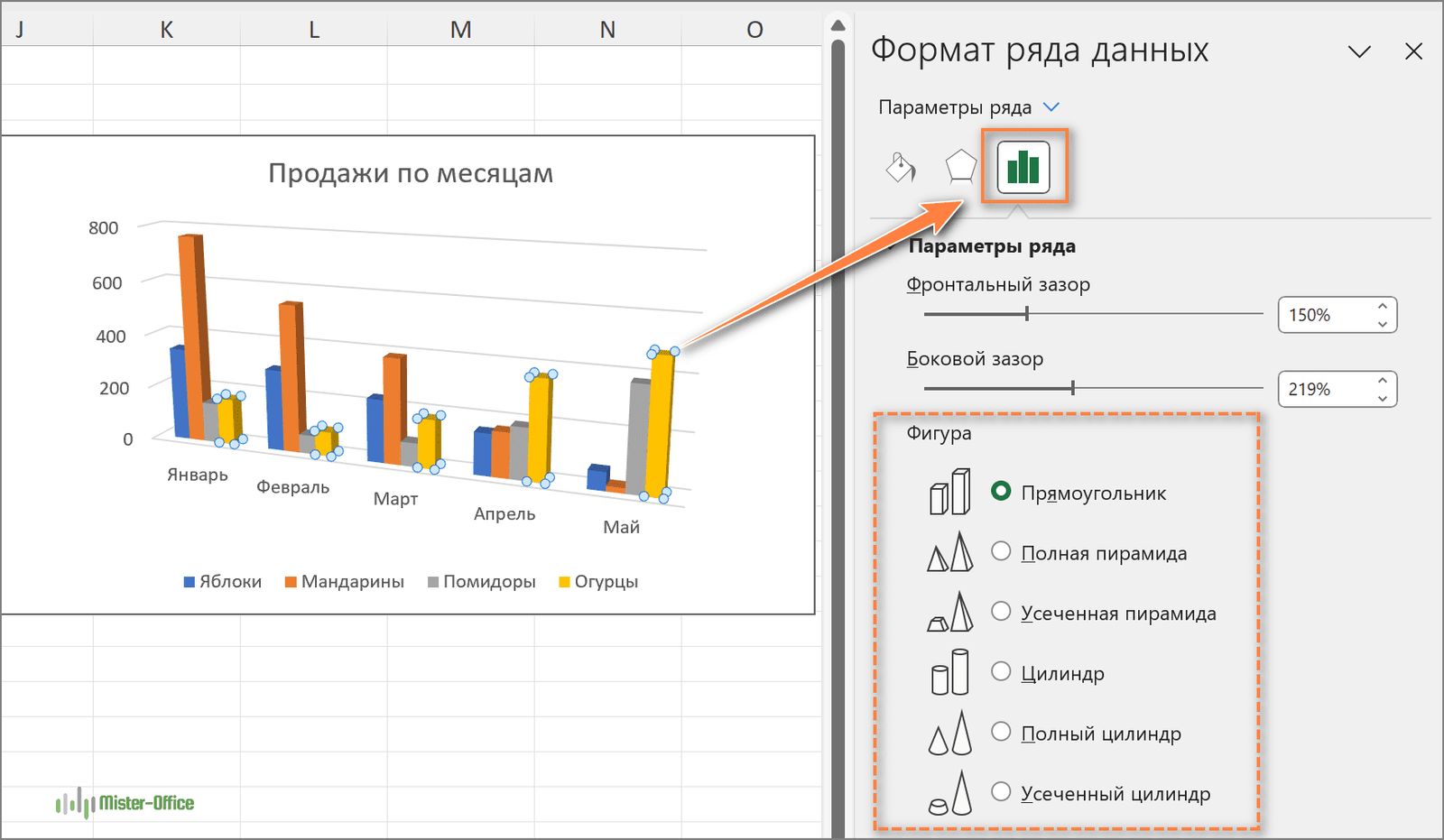
Task: Click the truncated pyramid shape icon
Action: click(949, 613)
